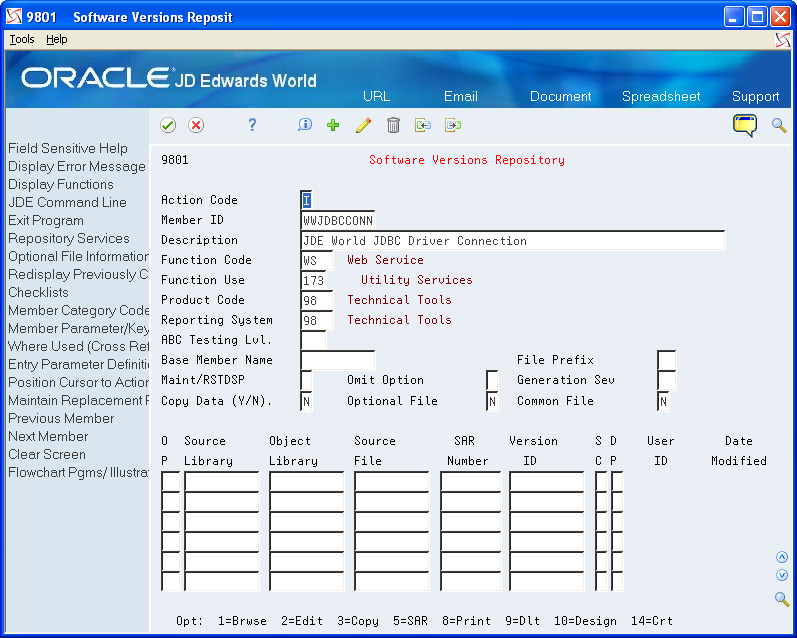The image size is (797, 638).
Task: Select the URL banner link
Action: (376, 96)
